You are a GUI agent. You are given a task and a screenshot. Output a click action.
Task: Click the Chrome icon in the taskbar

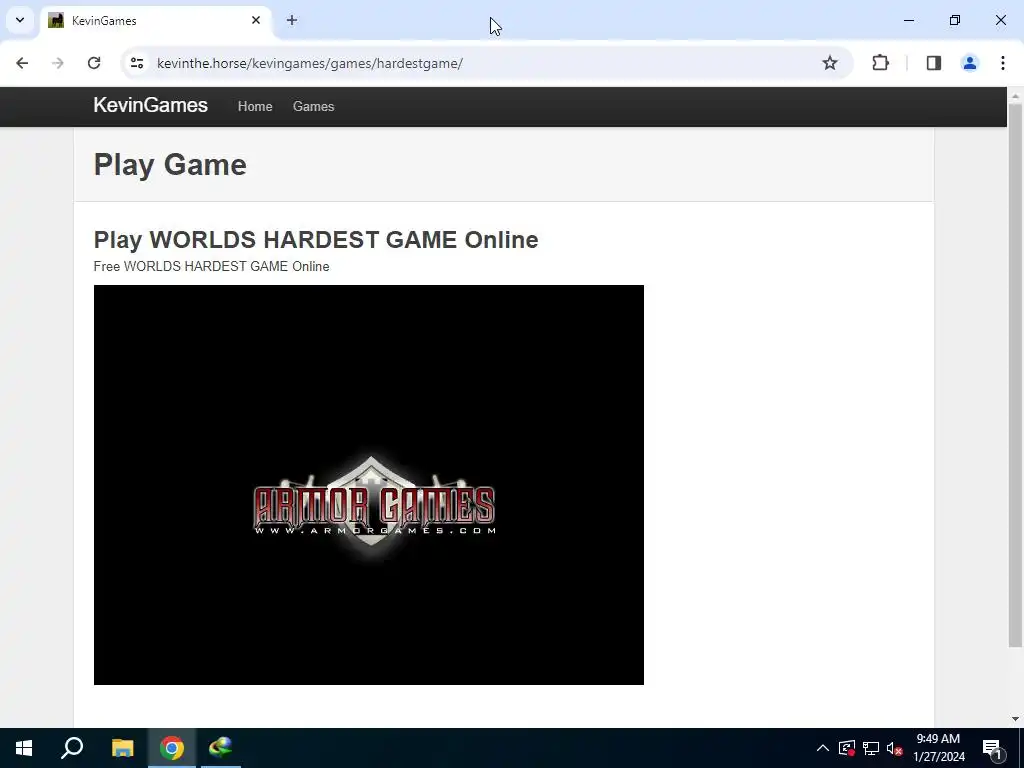(x=172, y=748)
